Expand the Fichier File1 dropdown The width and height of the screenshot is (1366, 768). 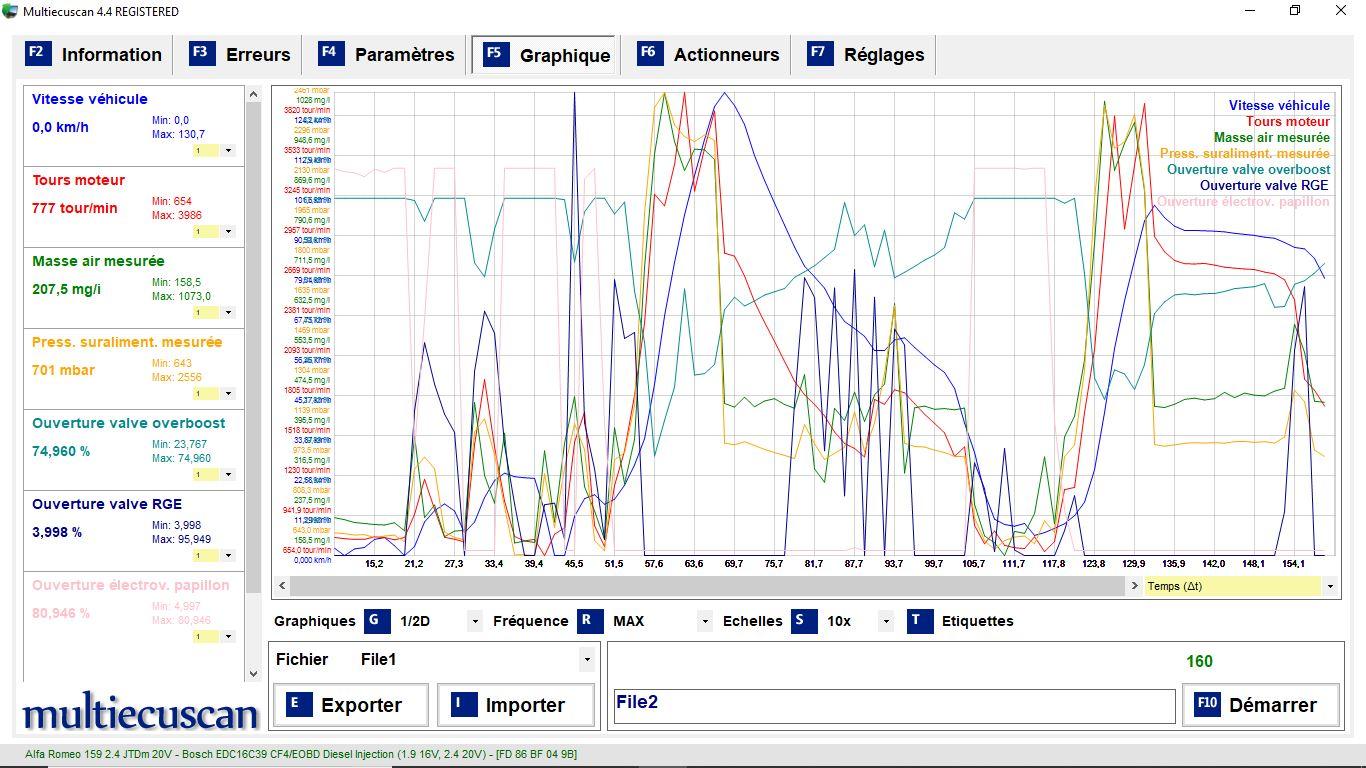pyautogui.click(x=587, y=660)
